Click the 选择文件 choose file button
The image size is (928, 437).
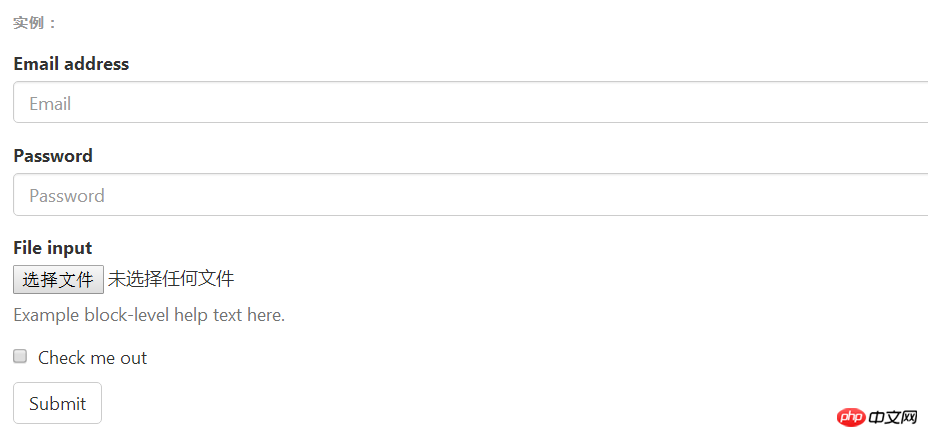pyautogui.click(x=59, y=279)
